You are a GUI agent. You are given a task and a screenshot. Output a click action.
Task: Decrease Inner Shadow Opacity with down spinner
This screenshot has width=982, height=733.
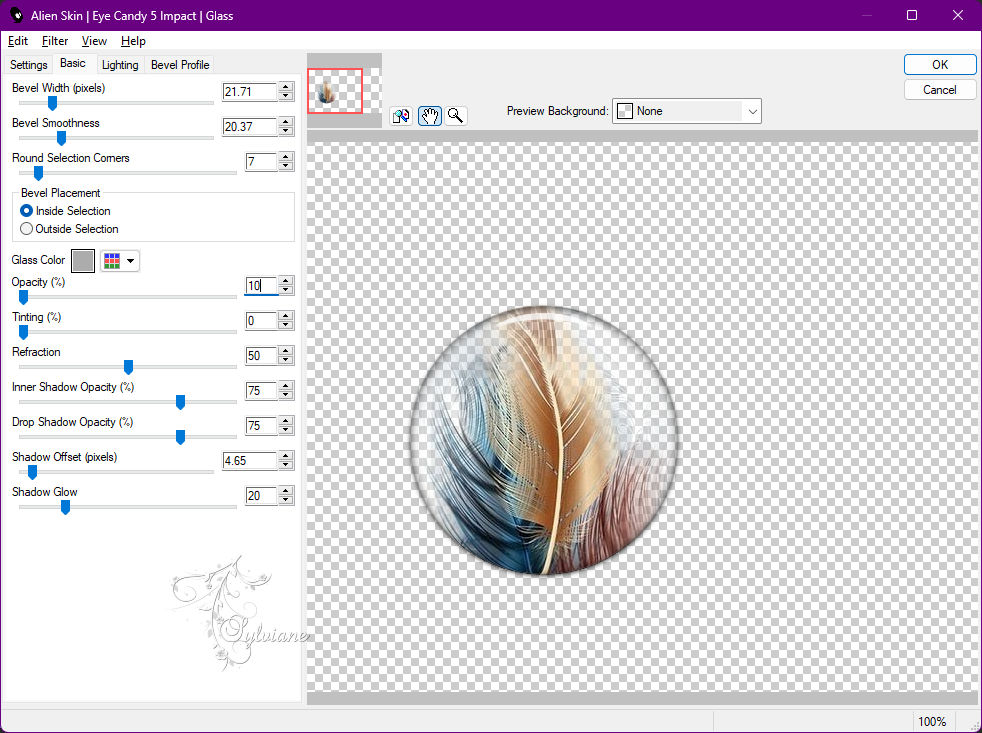coord(286,395)
